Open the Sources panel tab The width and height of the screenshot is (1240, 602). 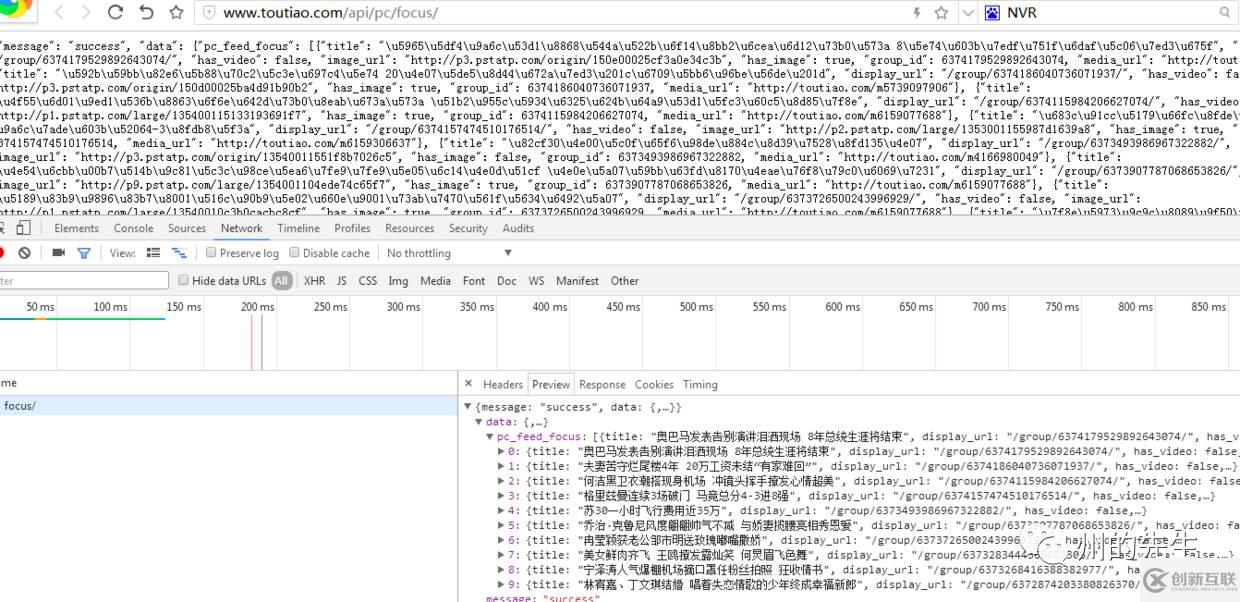pyautogui.click(x=187, y=228)
